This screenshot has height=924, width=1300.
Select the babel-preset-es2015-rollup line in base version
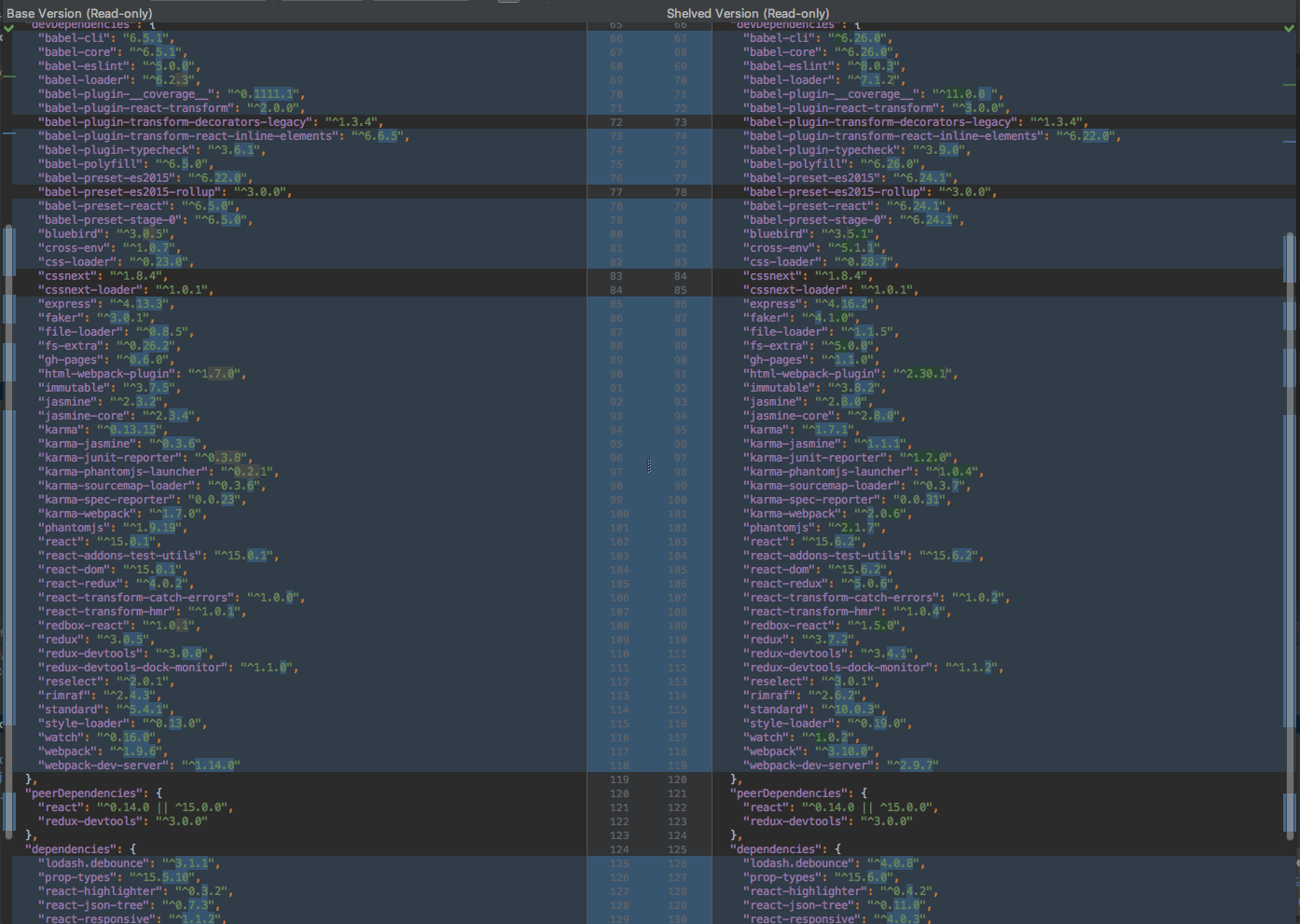[163, 191]
